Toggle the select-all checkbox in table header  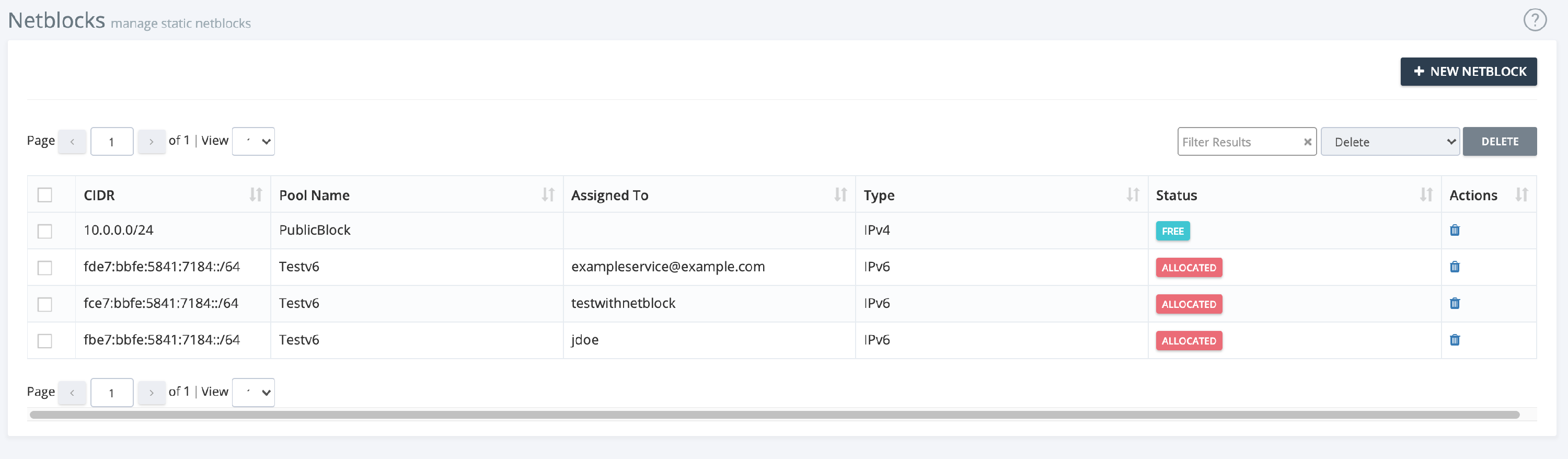pyautogui.click(x=45, y=195)
